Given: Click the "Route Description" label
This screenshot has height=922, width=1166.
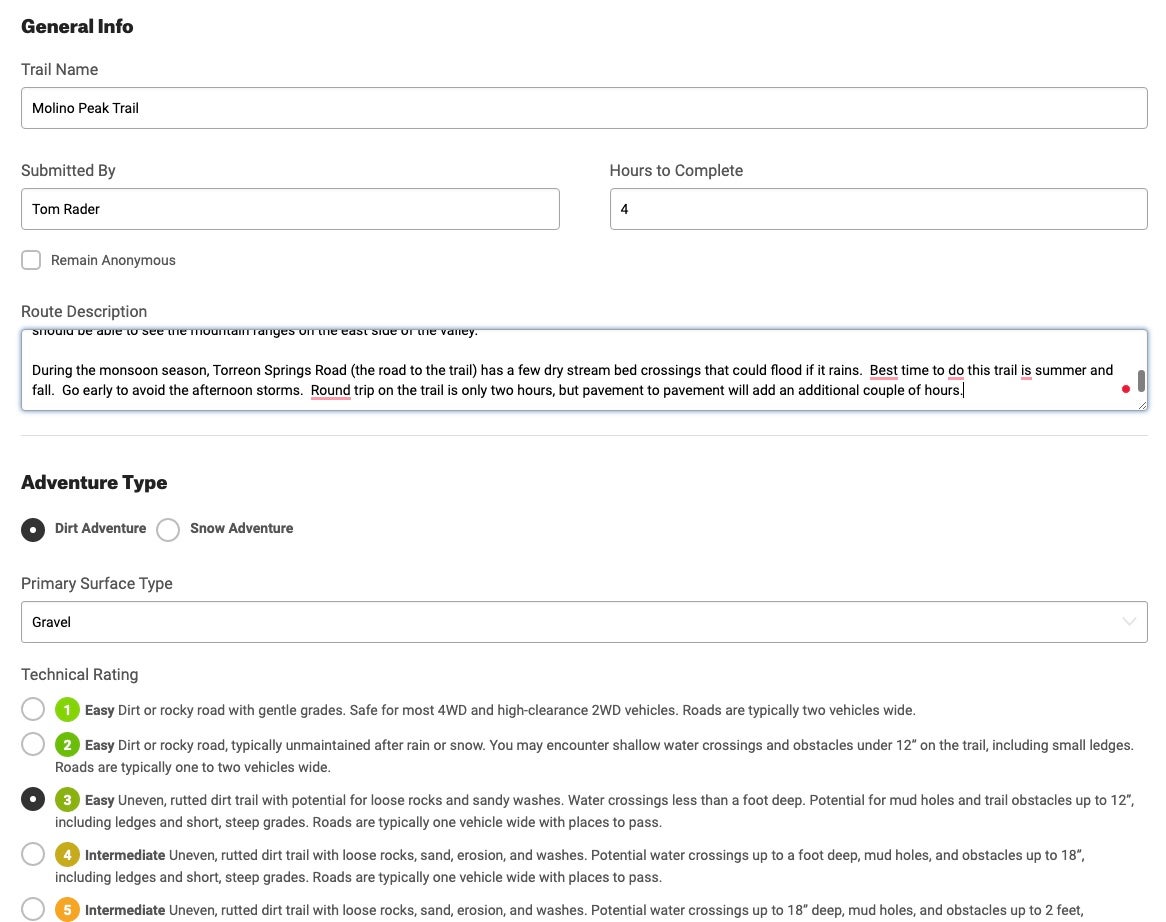Looking at the screenshot, I should click(x=84, y=312).
